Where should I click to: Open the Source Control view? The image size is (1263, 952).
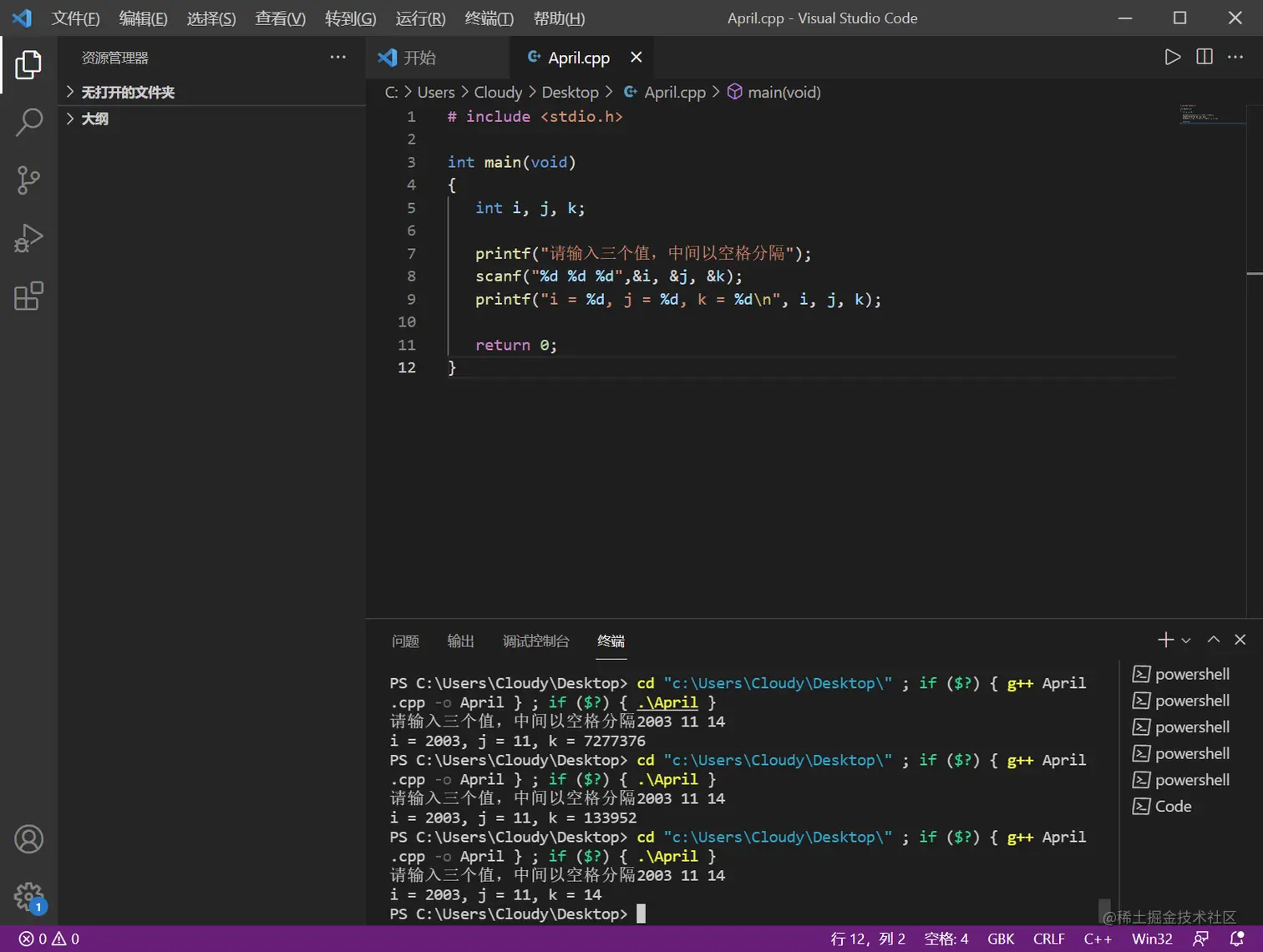[28, 180]
